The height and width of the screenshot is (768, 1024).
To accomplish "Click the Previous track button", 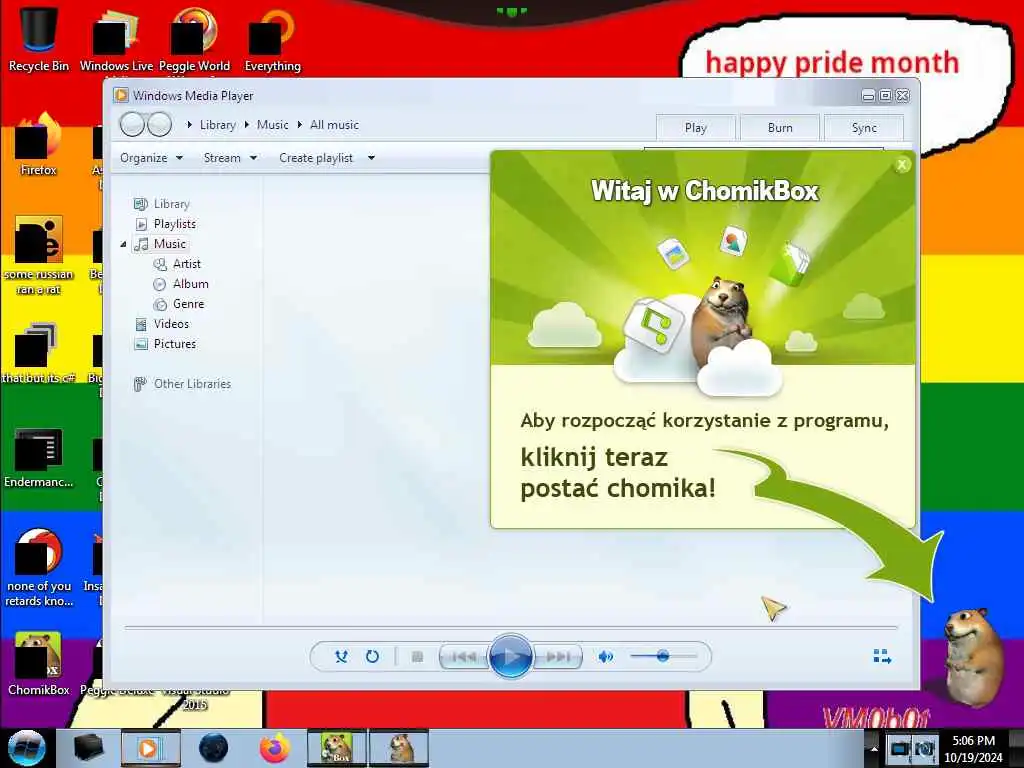I will [x=464, y=656].
